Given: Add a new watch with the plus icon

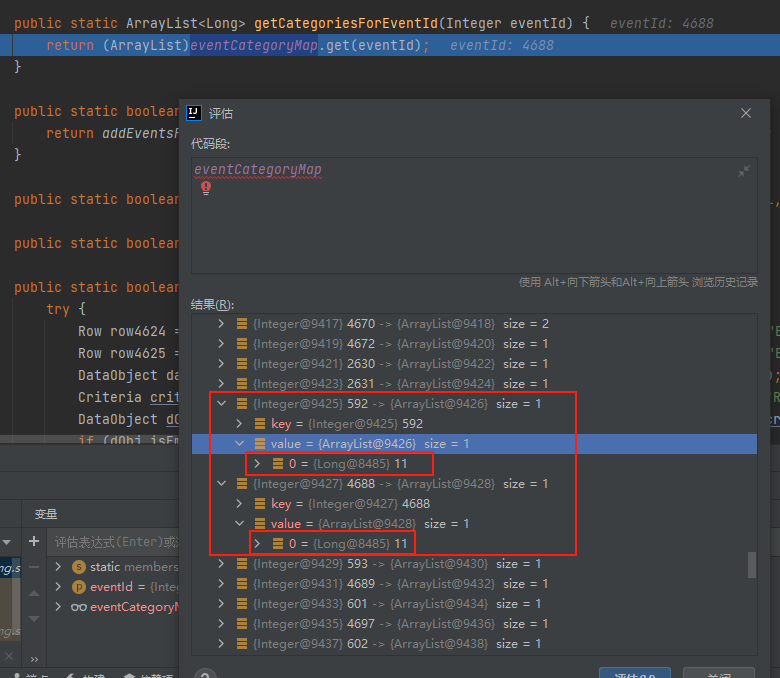Looking at the screenshot, I should click(34, 541).
